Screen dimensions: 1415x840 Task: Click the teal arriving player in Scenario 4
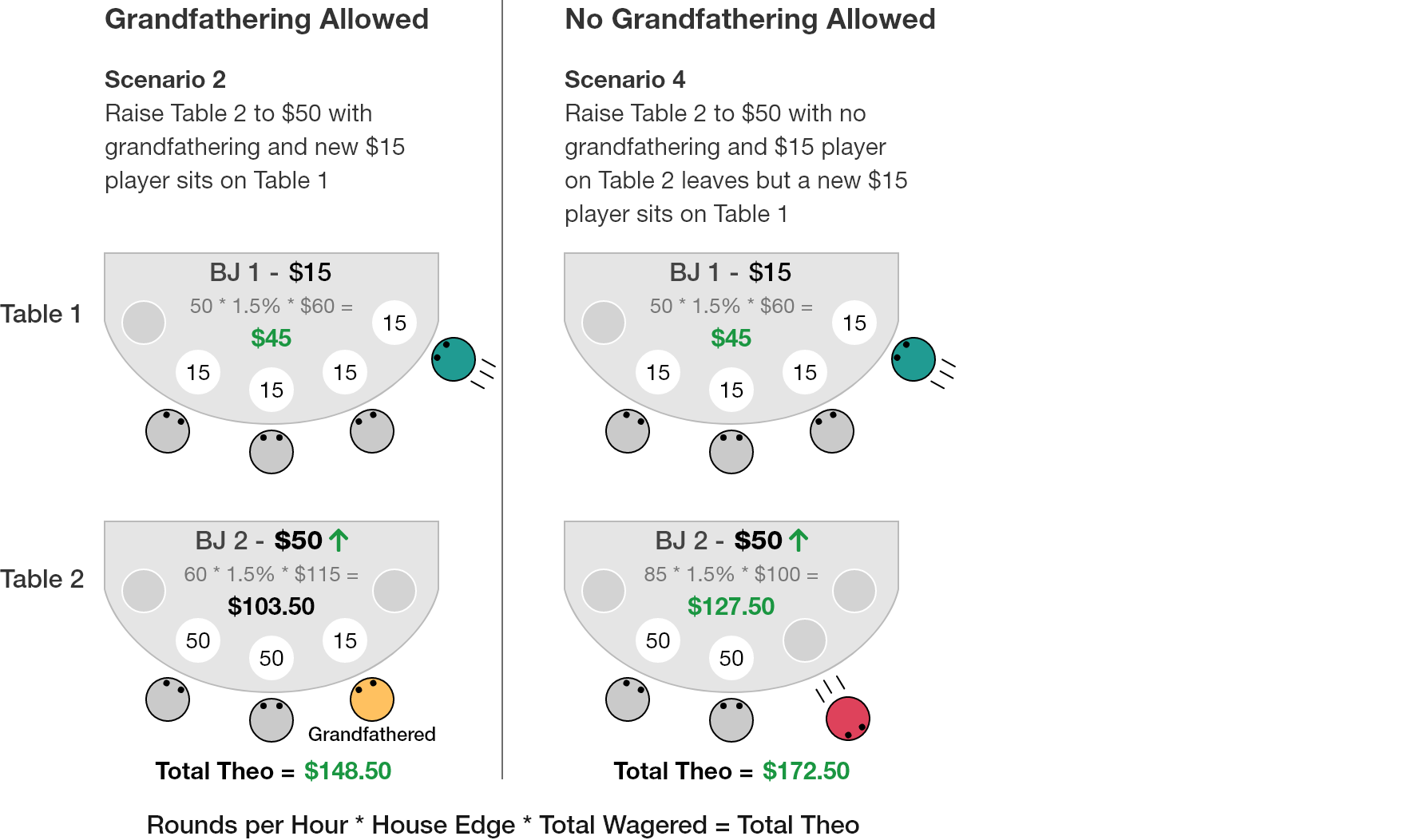tap(914, 359)
